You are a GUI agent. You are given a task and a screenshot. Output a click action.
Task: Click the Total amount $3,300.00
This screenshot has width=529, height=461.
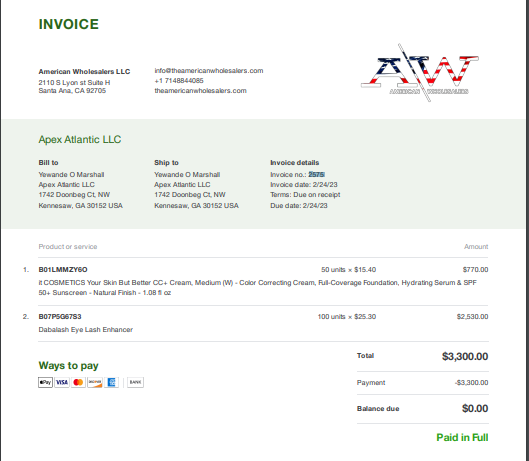click(x=465, y=356)
